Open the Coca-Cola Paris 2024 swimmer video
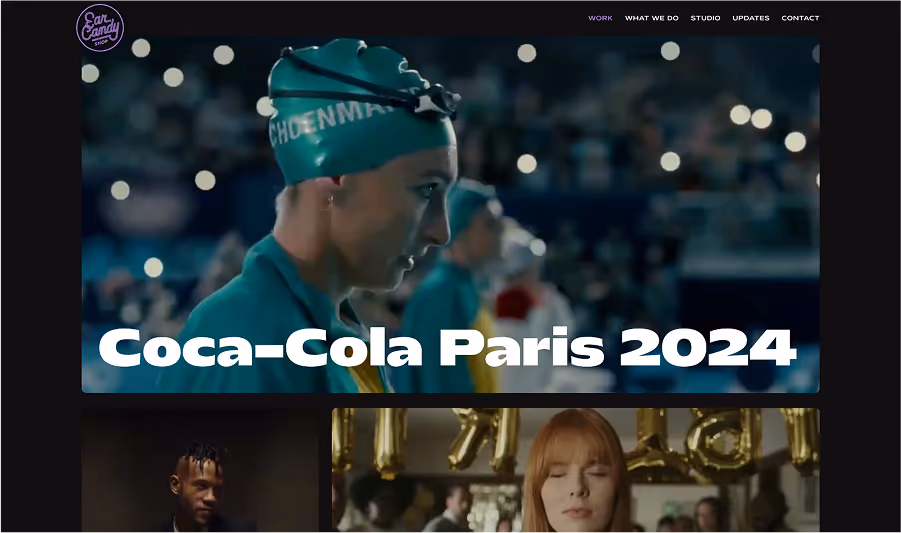This screenshot has width=901, height=533. tap(450, 215)
